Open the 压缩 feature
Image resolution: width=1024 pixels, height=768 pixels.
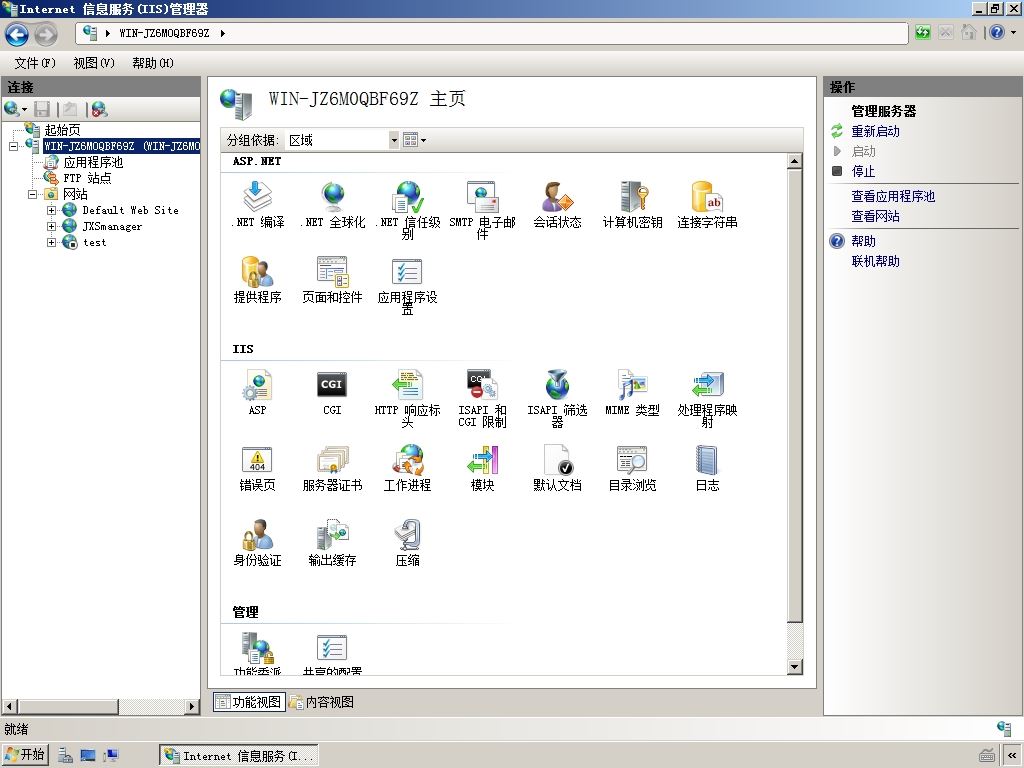[408, 543]
